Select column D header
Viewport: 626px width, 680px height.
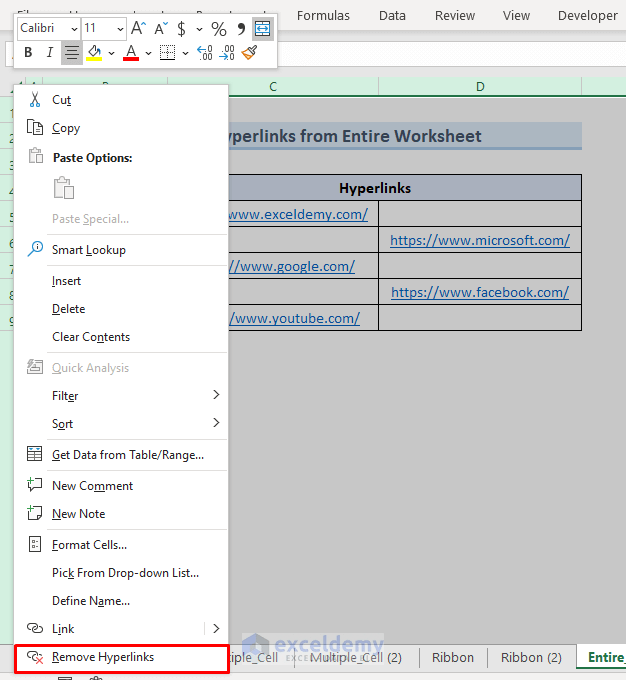click(480, 87)
